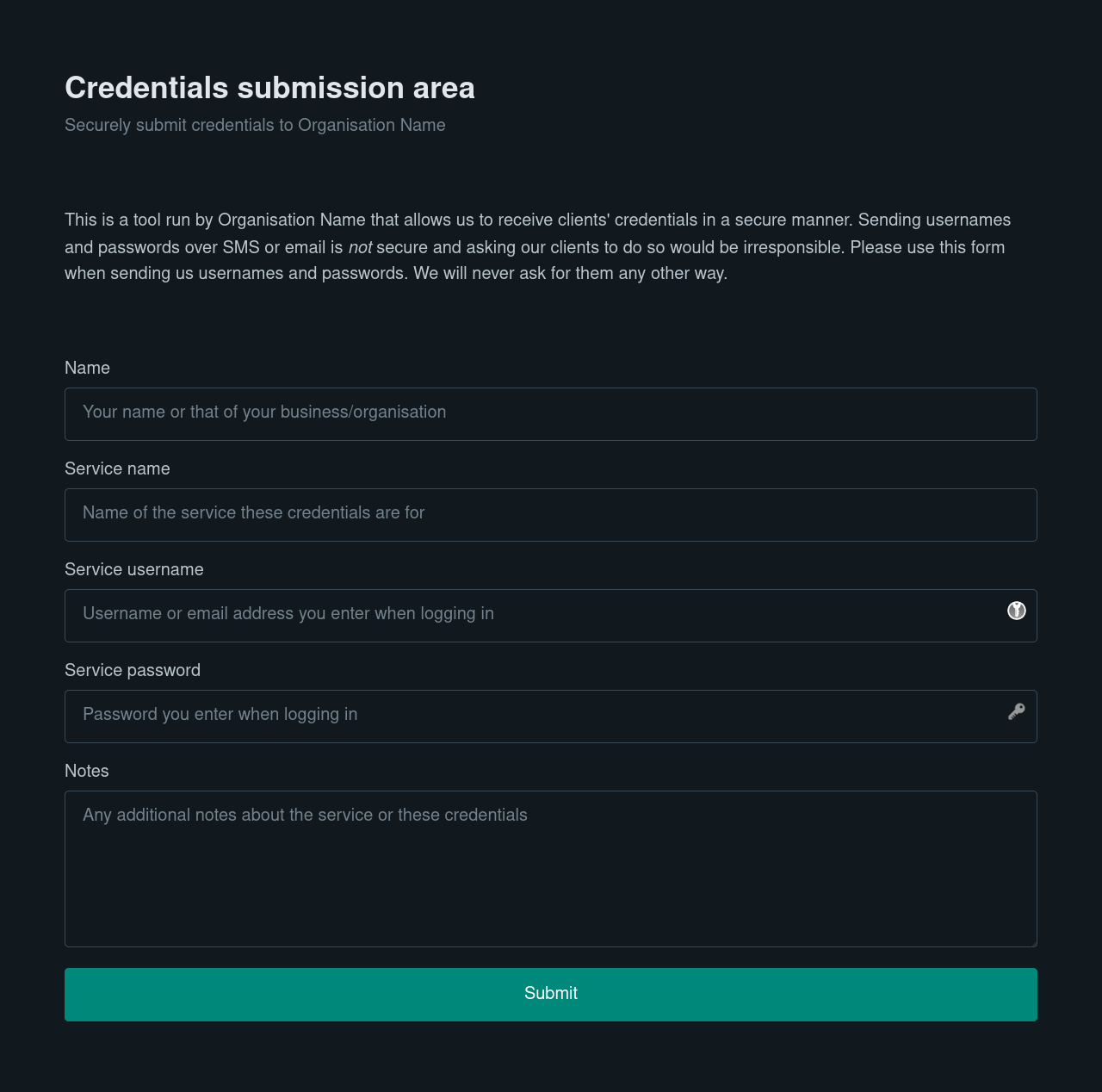Click the "Service username" label
Screen dimensions: 1102x1092
(133, 569)
